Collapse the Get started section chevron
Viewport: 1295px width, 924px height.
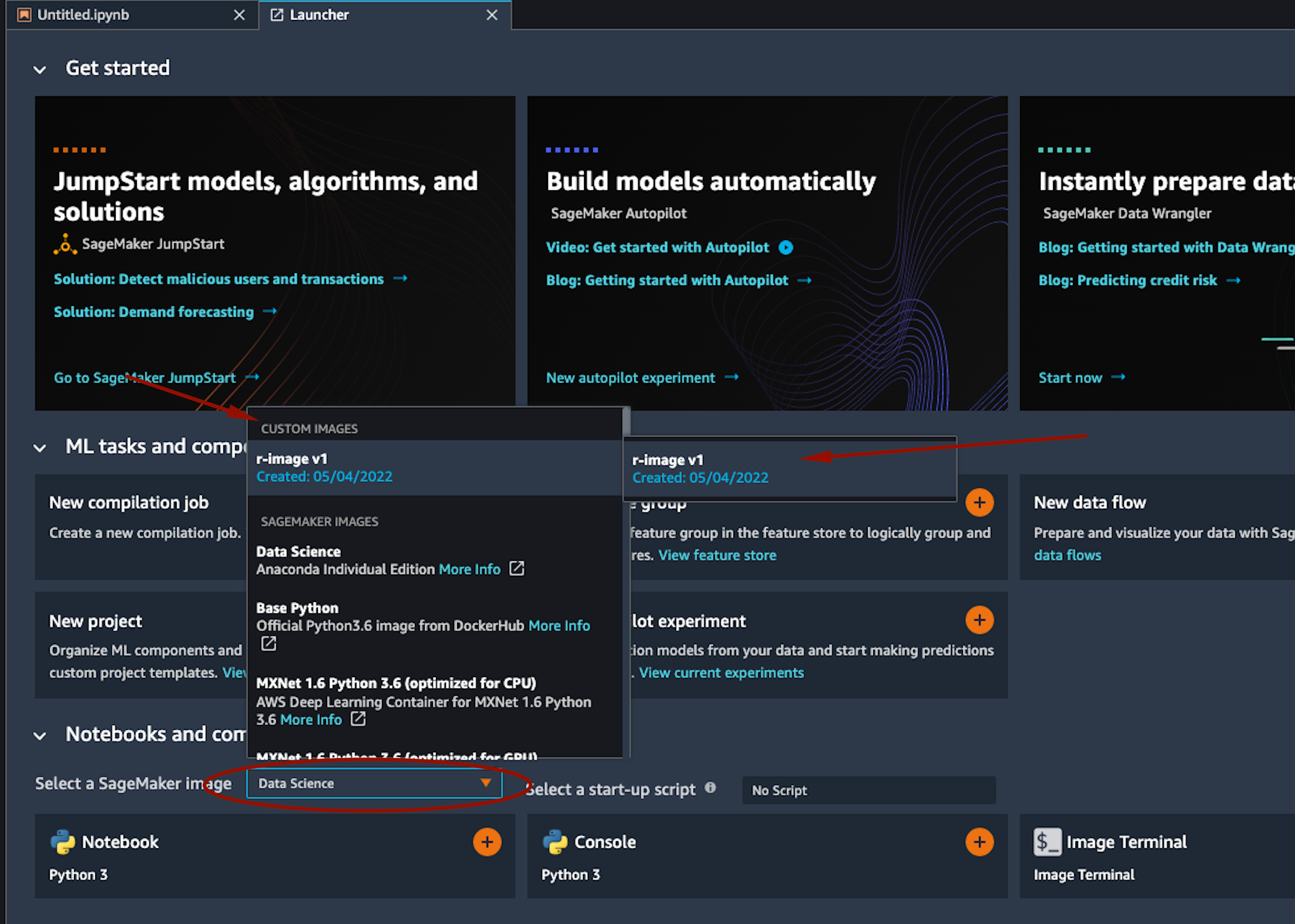[40, 69]
